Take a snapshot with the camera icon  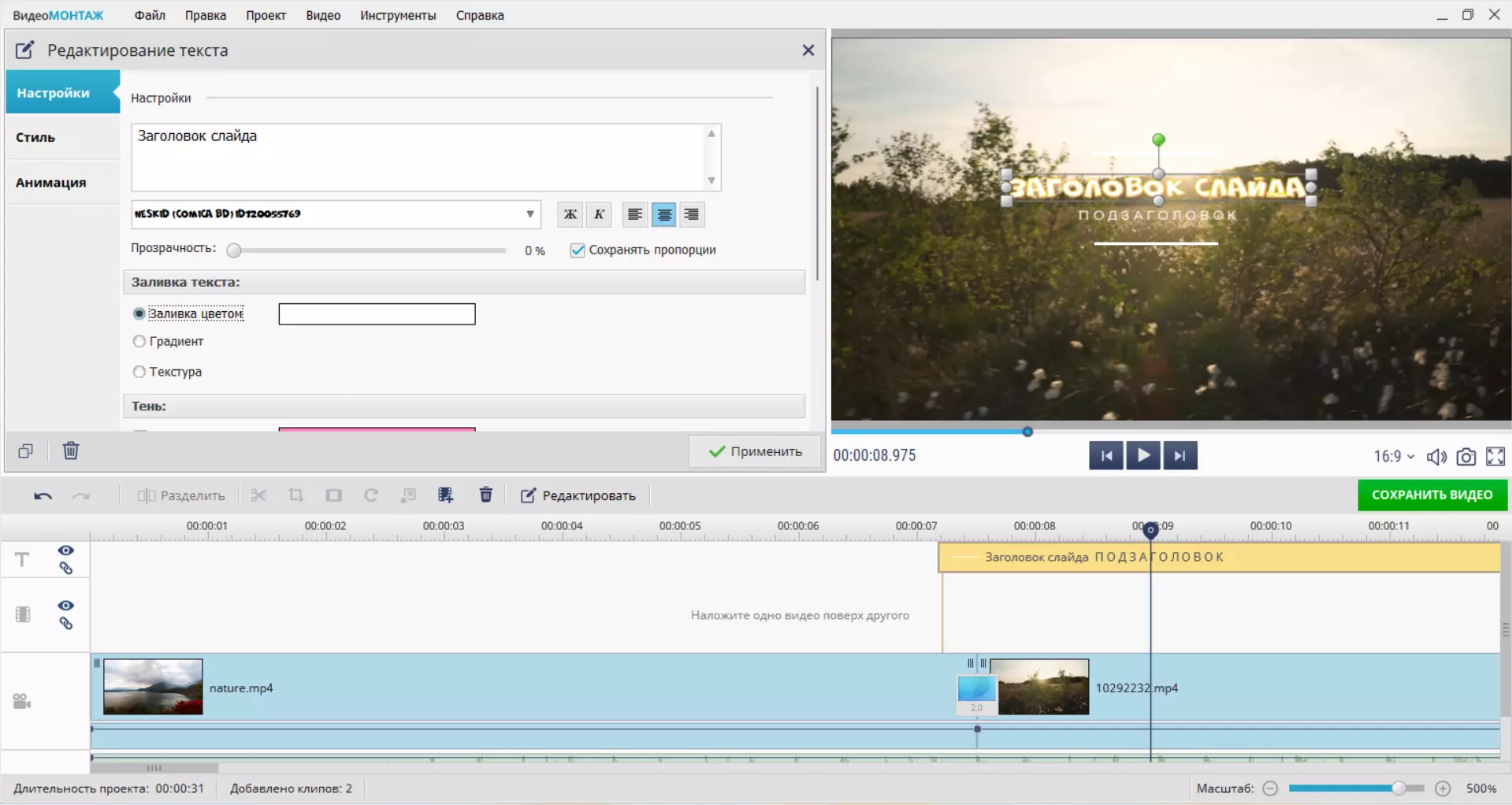tap(1466, 457)
